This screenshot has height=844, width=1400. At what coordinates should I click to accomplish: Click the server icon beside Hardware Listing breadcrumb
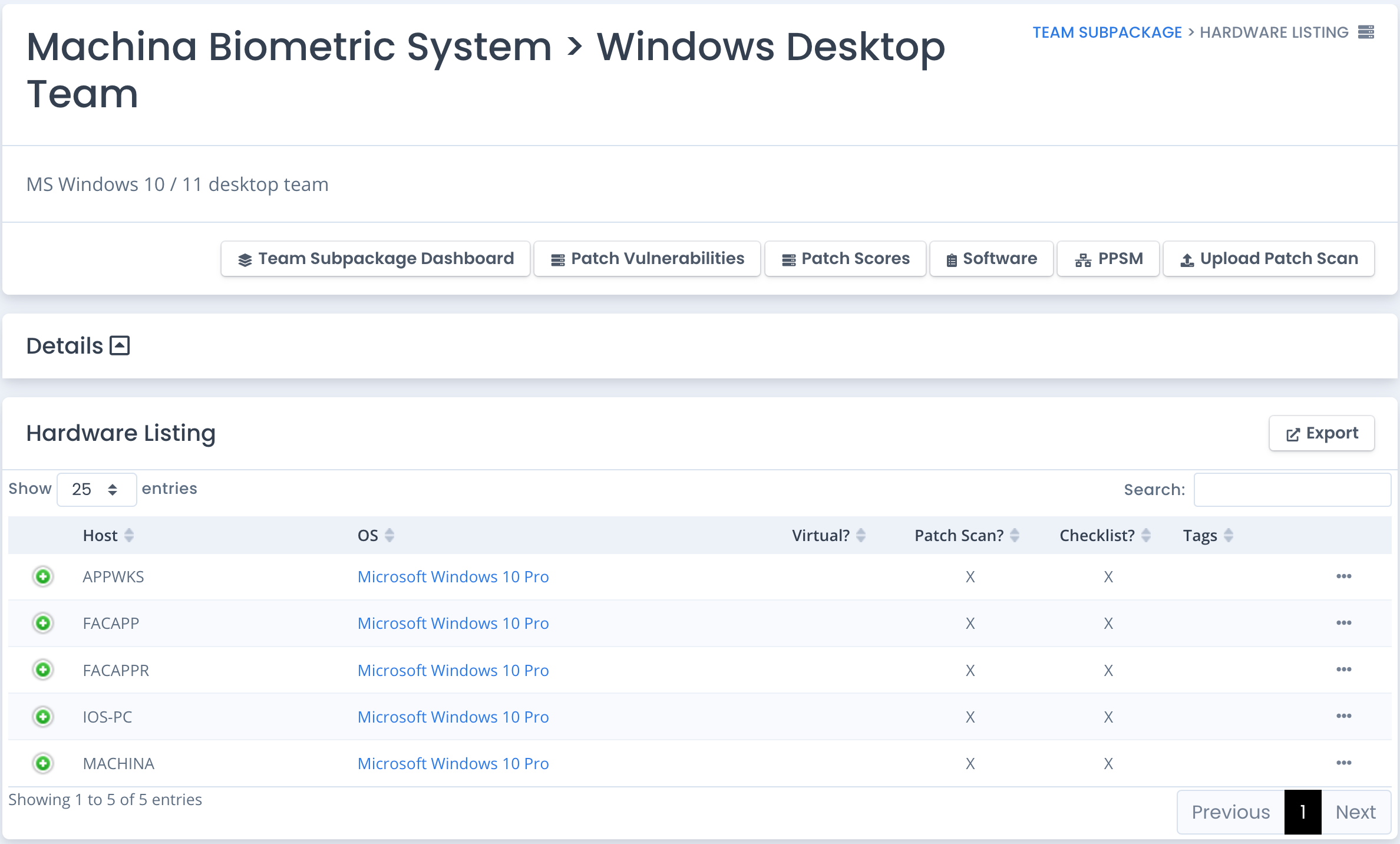pos(1366,32)
